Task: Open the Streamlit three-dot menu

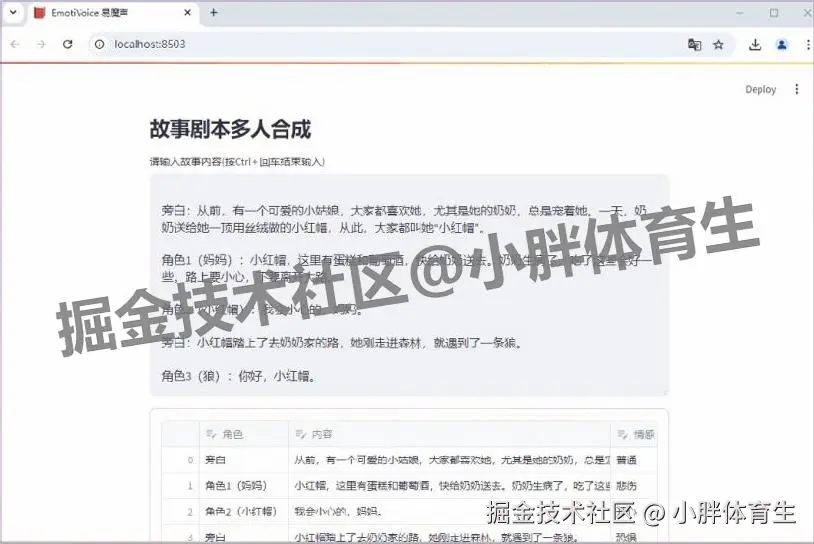Action: click(x=796, y=89)
